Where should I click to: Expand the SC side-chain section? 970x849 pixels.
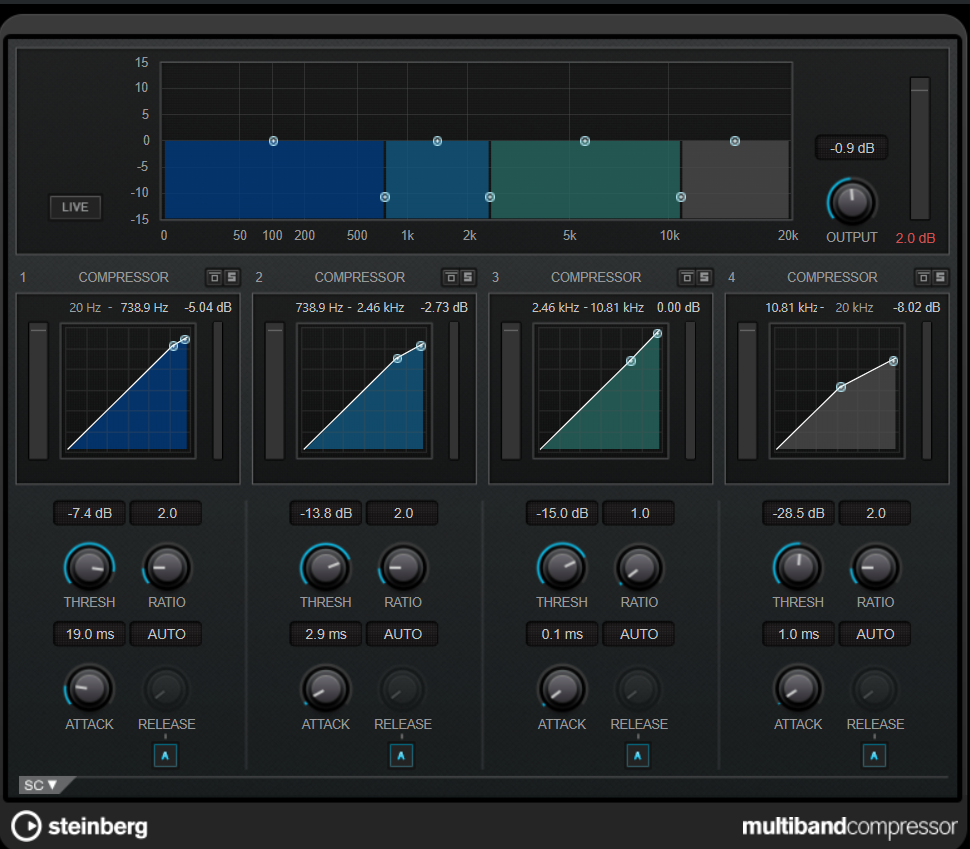[41, 785]
